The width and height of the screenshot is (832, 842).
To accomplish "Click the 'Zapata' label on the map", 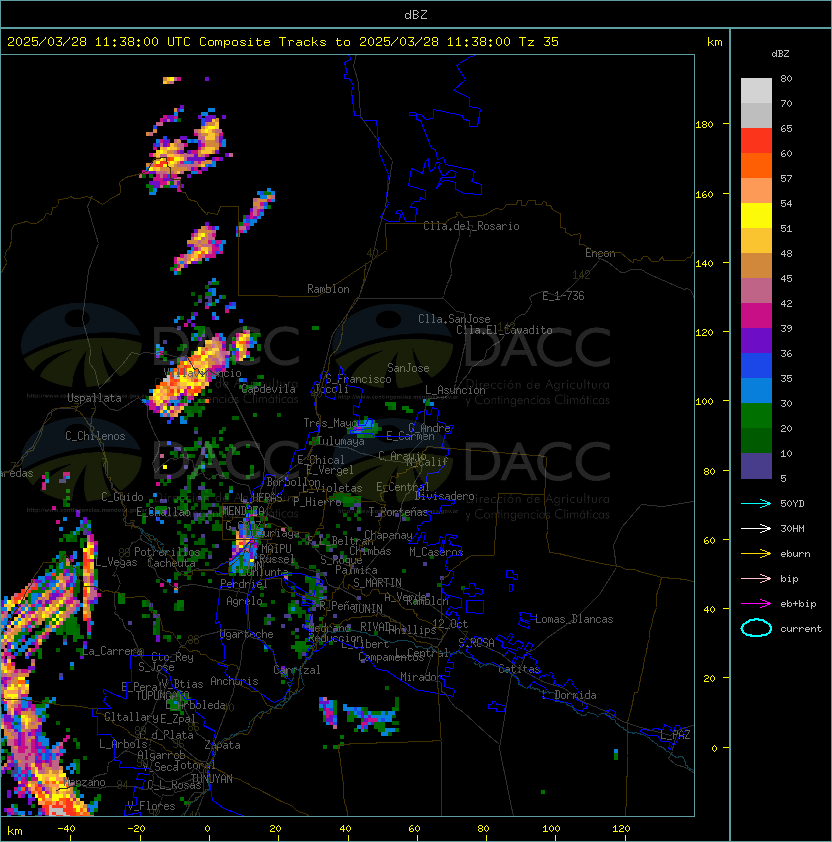I will pos(222,745).
